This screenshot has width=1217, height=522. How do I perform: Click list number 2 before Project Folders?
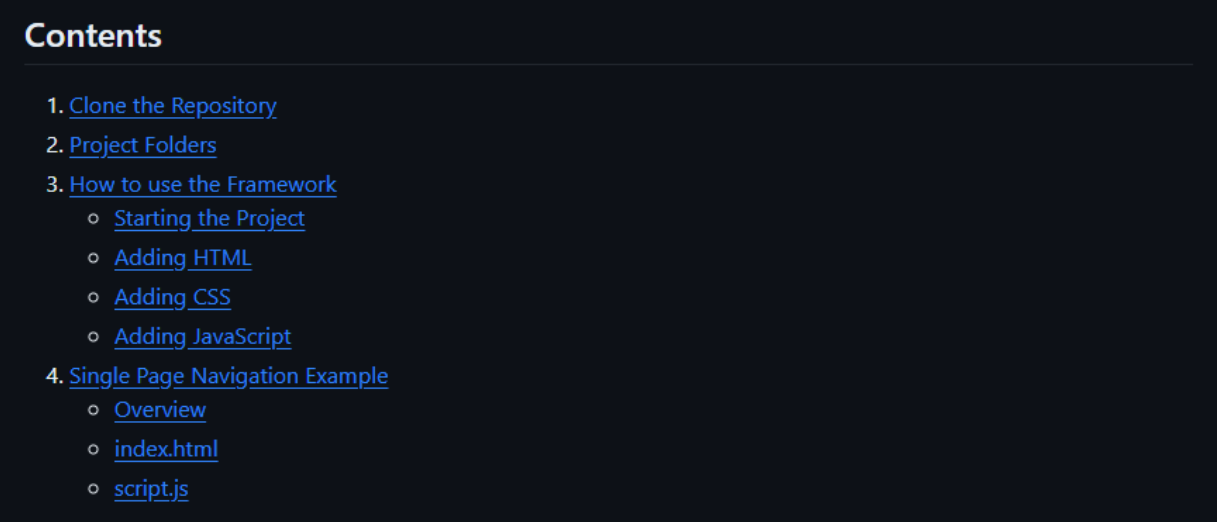point(55,145)
